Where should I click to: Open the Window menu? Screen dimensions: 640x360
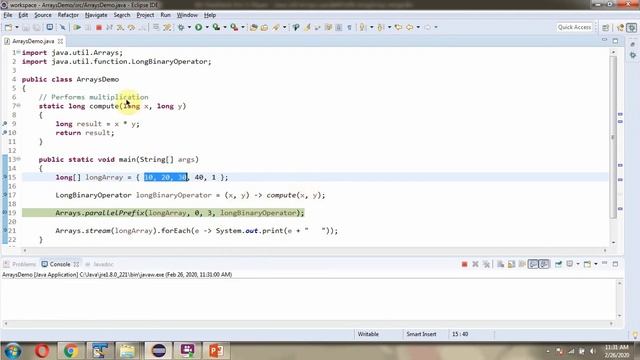click(187, 15)
